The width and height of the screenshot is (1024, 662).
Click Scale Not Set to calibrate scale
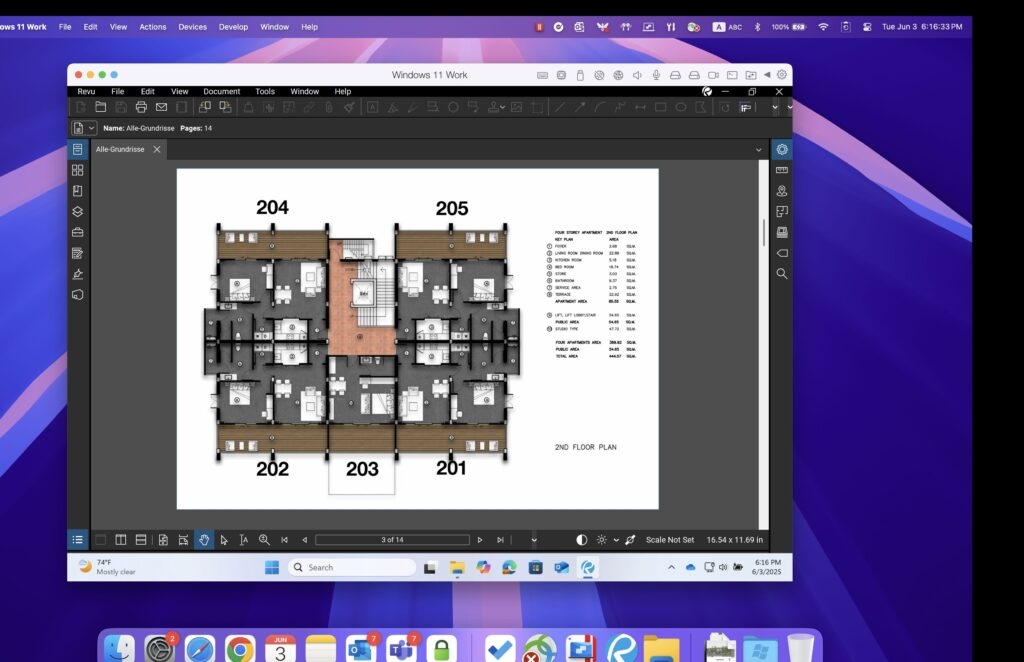[668, 540]
